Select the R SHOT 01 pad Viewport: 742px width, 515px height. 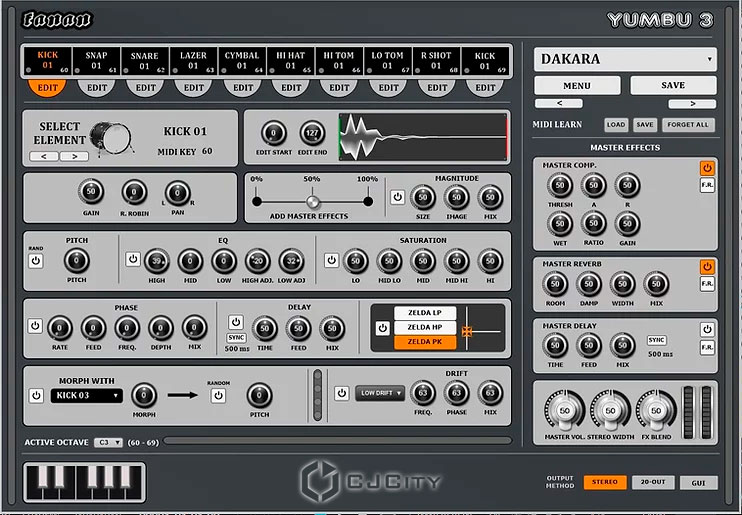[x=436, y=61]
